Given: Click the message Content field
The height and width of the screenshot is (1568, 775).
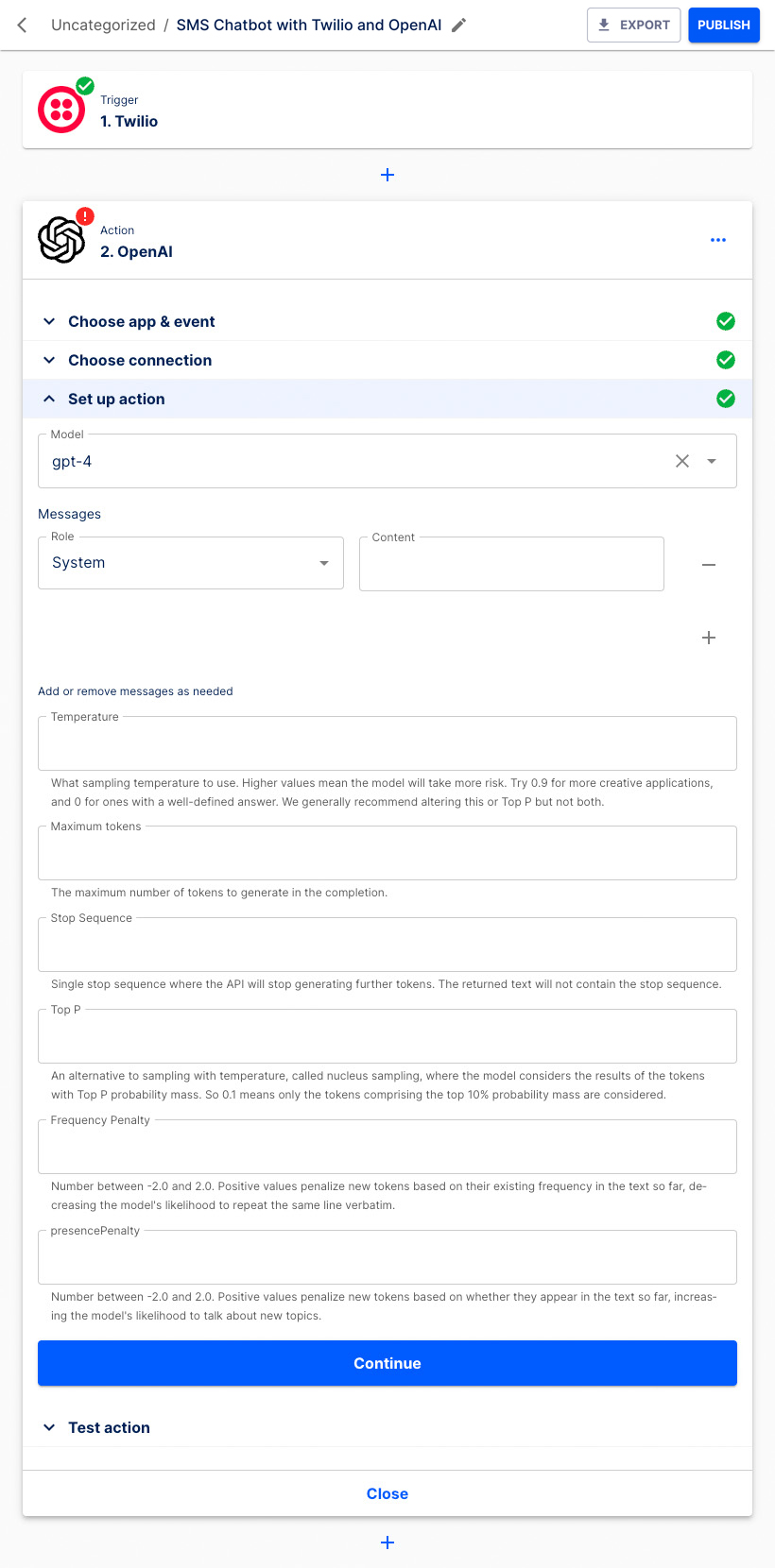Looking at the screenshot, I should pos(511,564).
